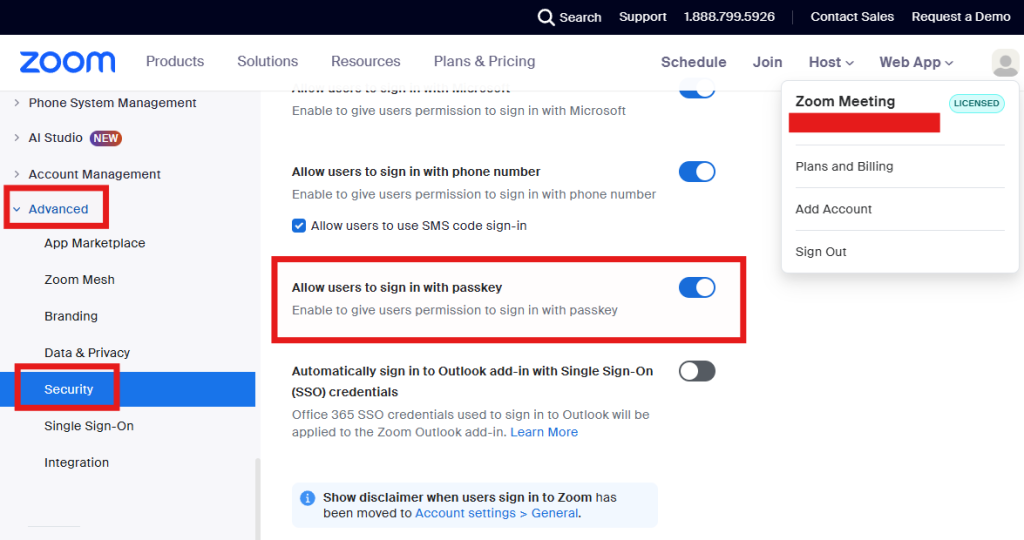
Task: Click the Zoom logo
Action: pyautogui.click(x=67, y=62)
